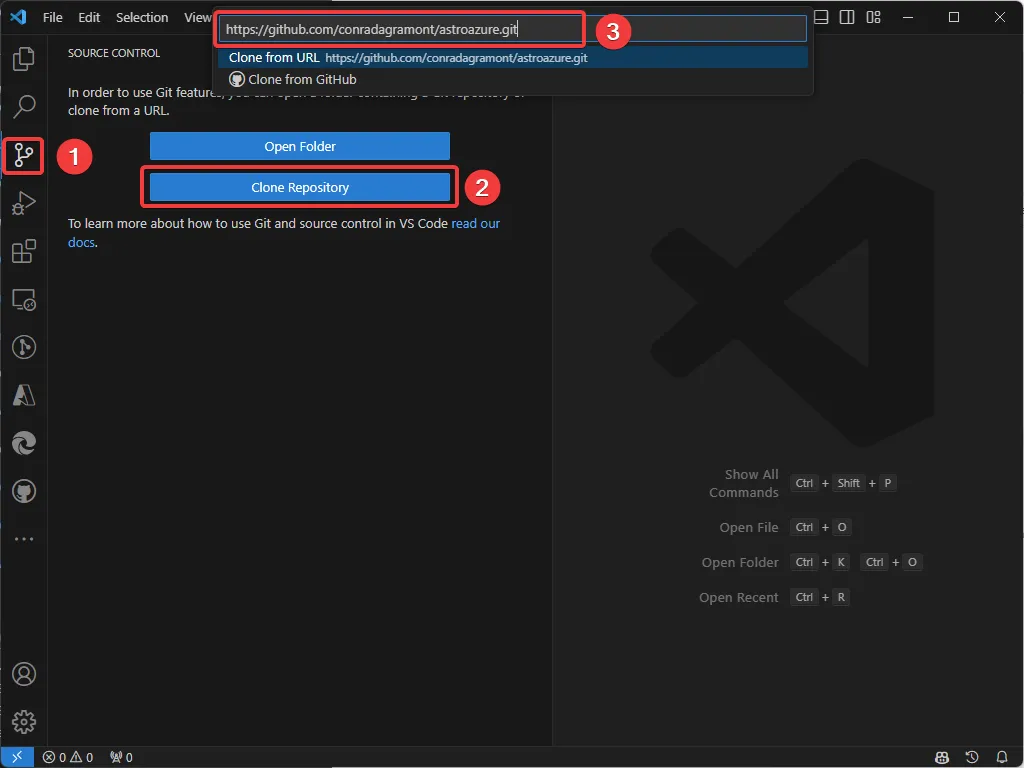This screenshot has width=1024, height=768.
Task: Open the Accounts menu icon
Action: click(24, 674)
